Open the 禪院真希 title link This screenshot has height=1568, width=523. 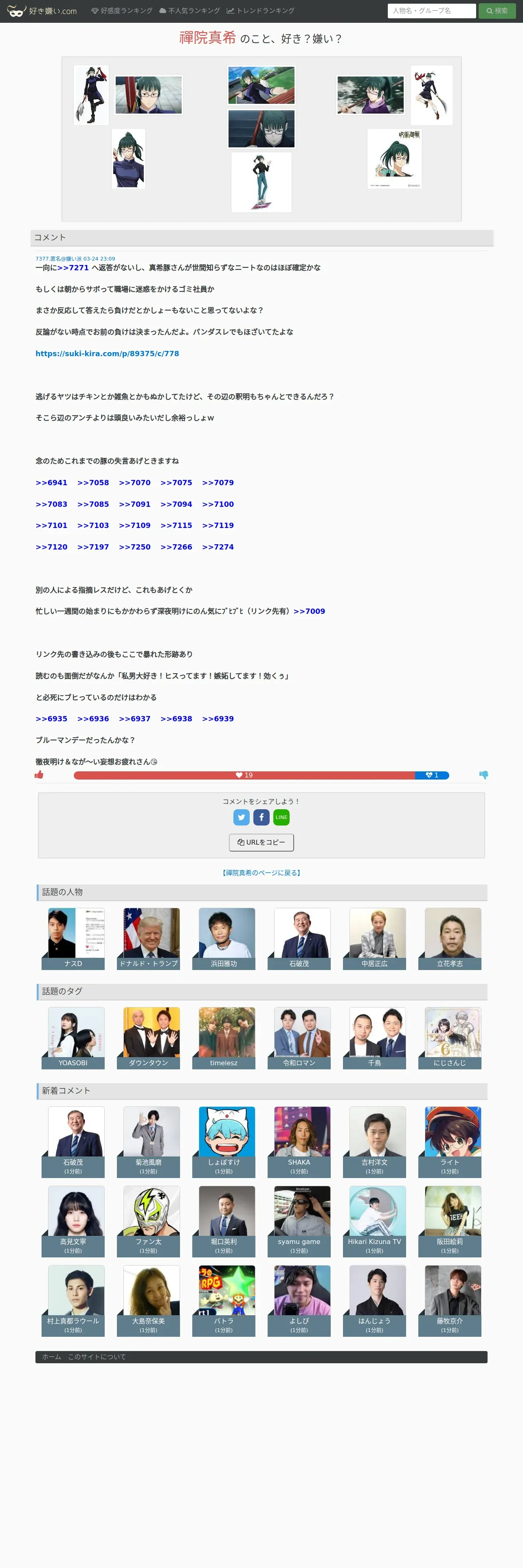[208, 38]
